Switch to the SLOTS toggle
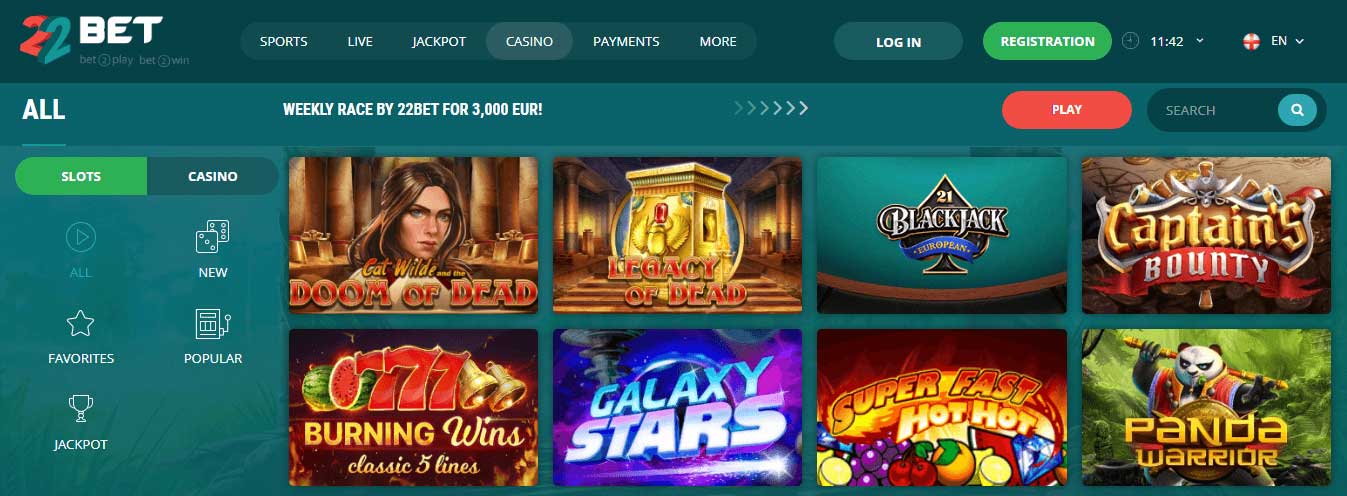Viewport: 1347px width, 496px height. click(x=81, y=176)
